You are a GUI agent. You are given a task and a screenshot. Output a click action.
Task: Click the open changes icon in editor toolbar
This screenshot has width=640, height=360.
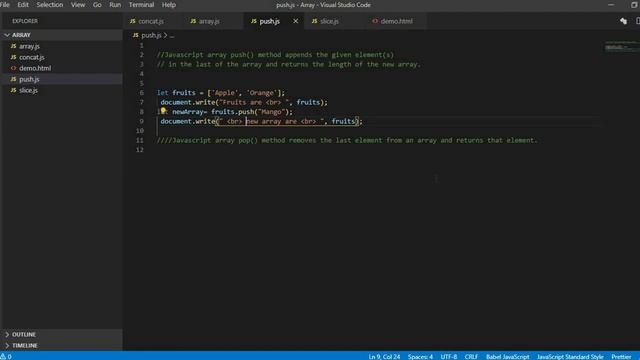click(623, 21)
